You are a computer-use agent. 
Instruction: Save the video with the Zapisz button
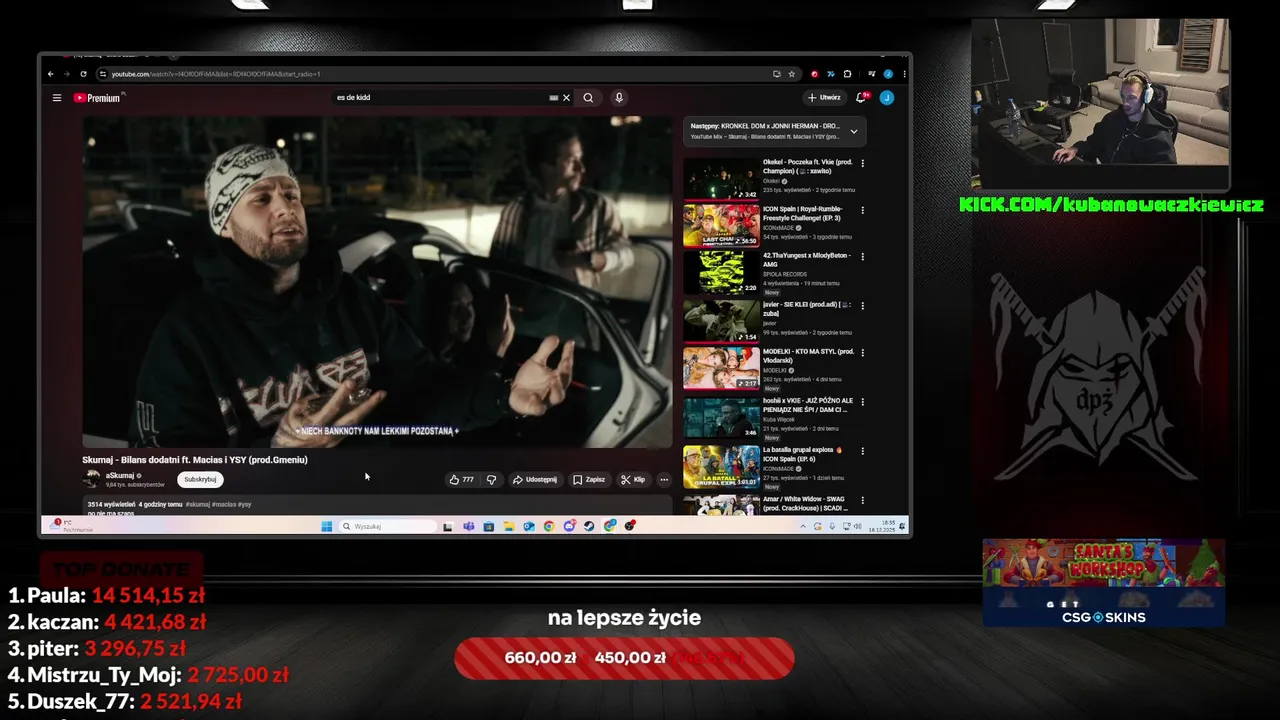[589, 480]
